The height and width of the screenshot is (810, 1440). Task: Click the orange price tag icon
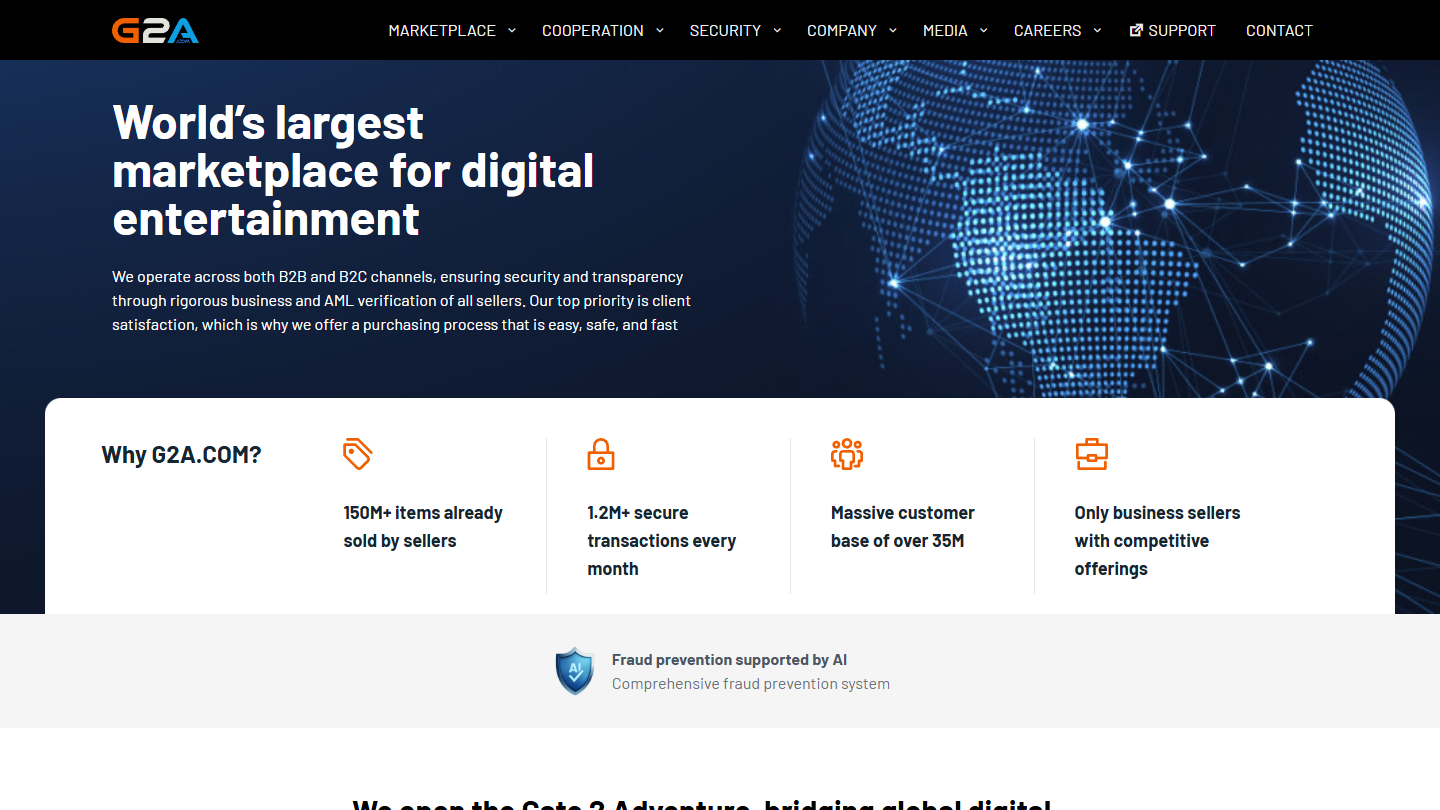[357, 454]
